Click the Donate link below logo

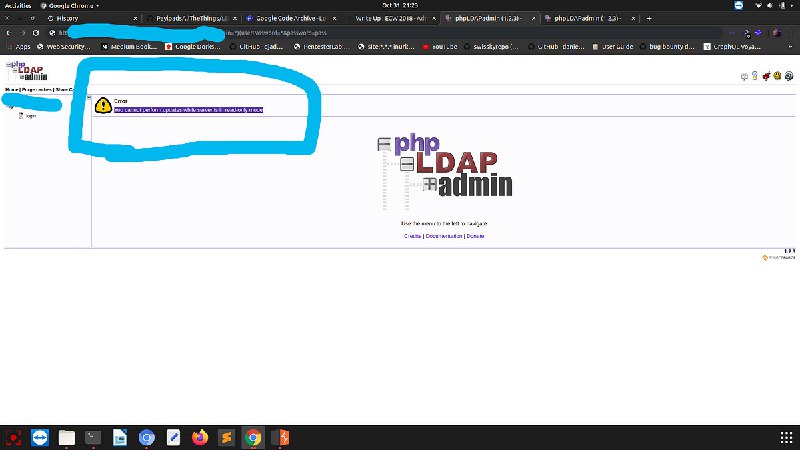coord(475,236)
